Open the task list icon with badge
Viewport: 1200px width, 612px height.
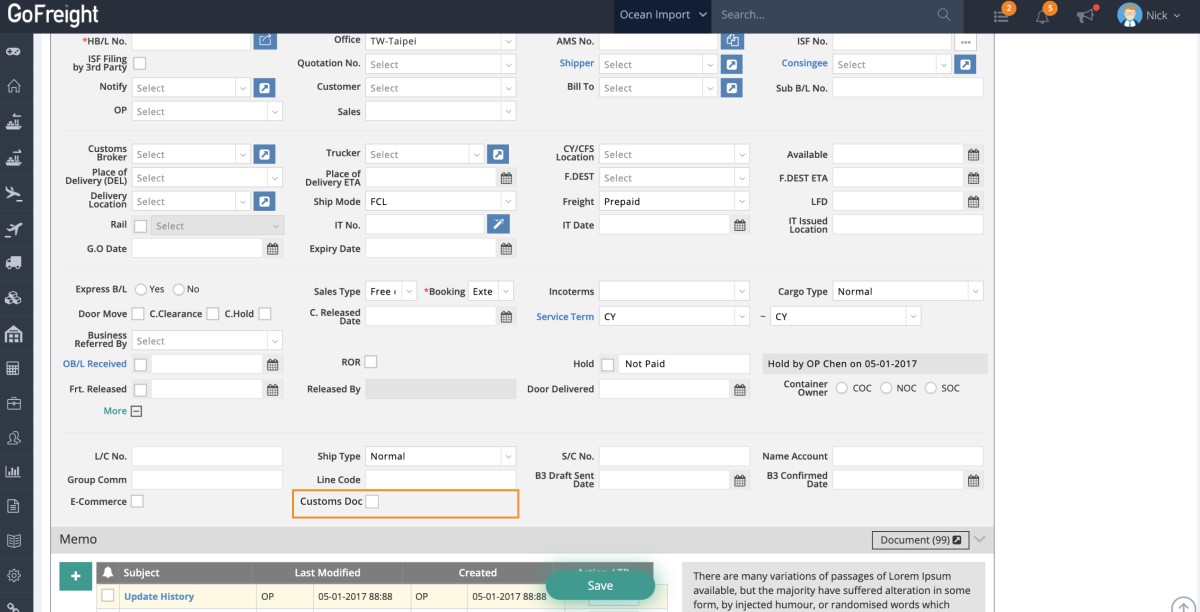1001,16
